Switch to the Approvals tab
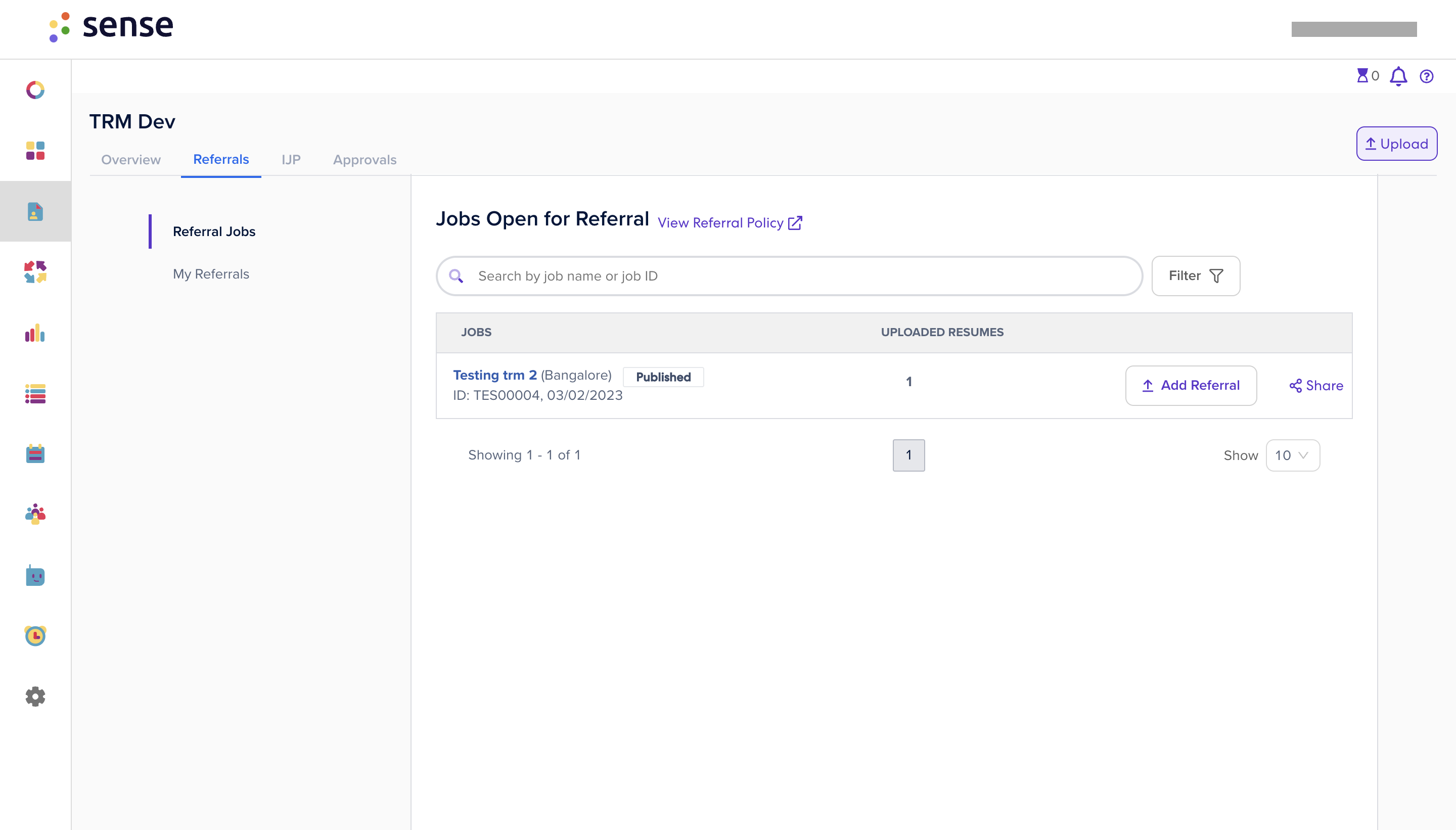The image size is (1456, 830). point(365,160)
